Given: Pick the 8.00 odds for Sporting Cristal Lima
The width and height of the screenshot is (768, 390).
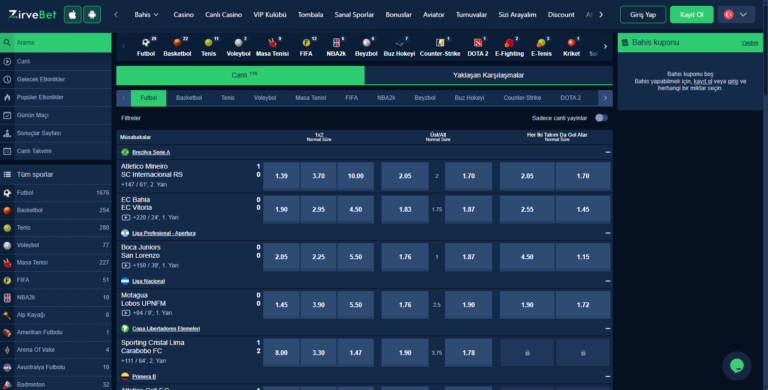Looking at the screenshot, I should tap(281, 353).
